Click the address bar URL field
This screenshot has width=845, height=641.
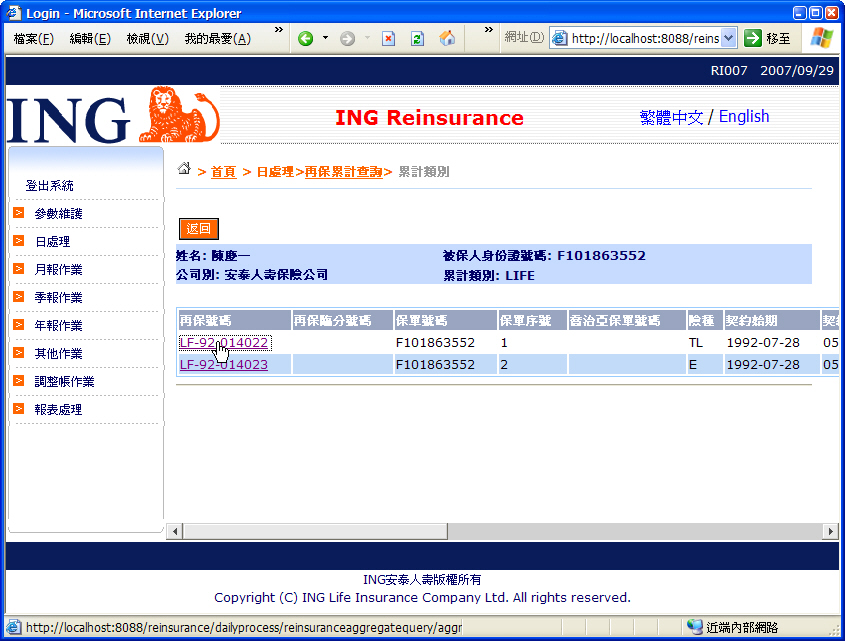(645, 38)
